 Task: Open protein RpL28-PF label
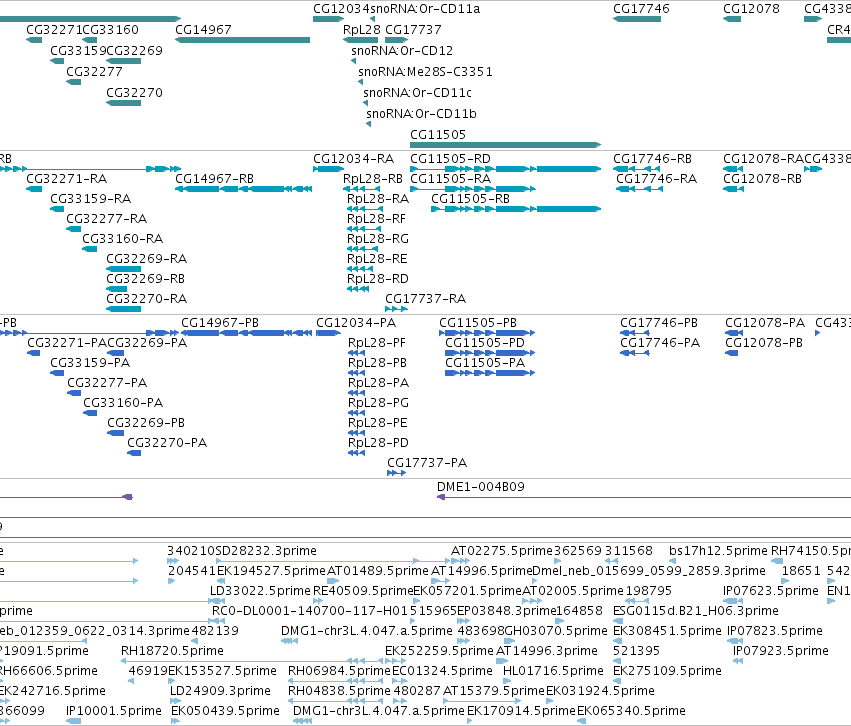click(377, 343)
